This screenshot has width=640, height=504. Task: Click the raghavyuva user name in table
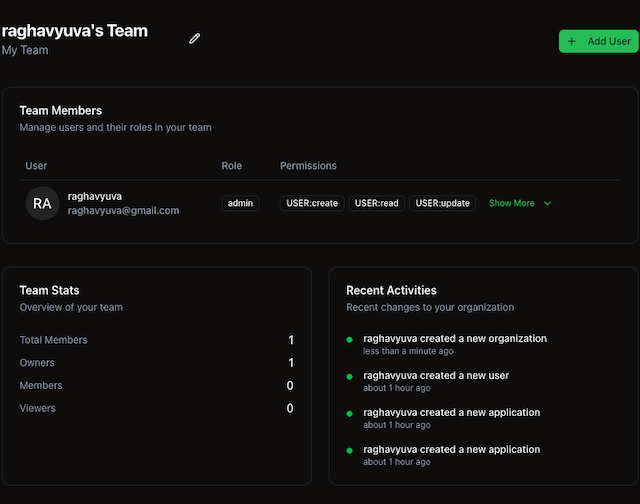click(x=95, y=196)
